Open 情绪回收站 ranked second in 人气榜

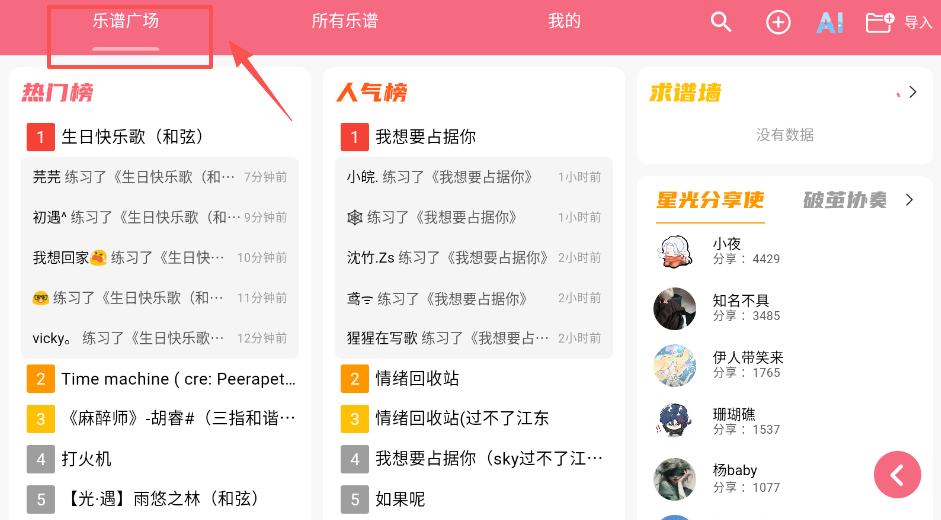pyautogui.click(x=417, y=378)
